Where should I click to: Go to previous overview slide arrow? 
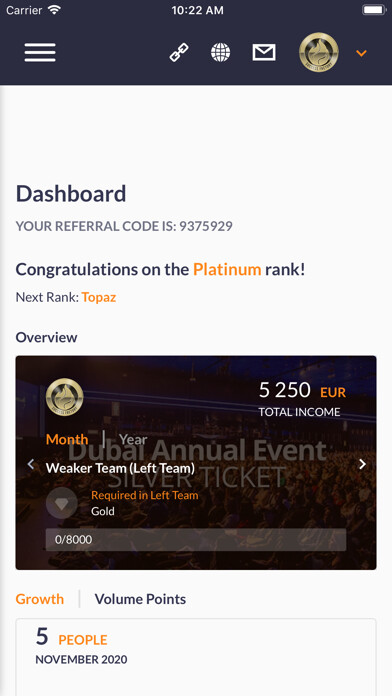(x=31, y=464)
